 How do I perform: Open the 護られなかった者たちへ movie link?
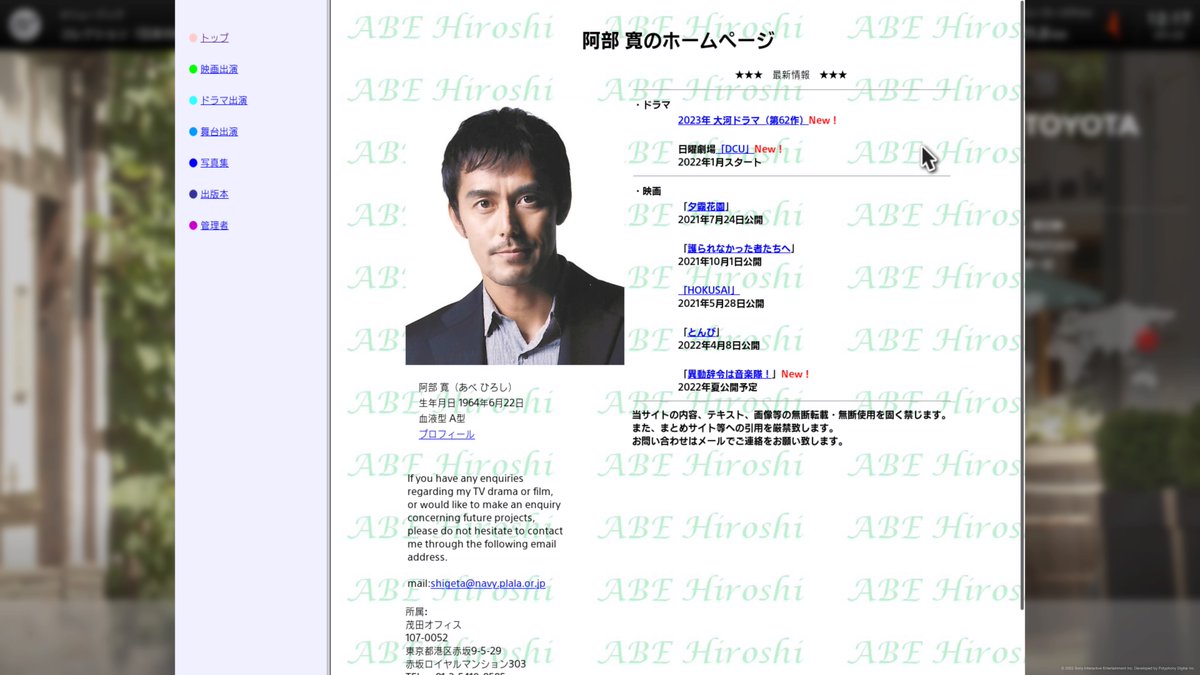click(739, 248)
